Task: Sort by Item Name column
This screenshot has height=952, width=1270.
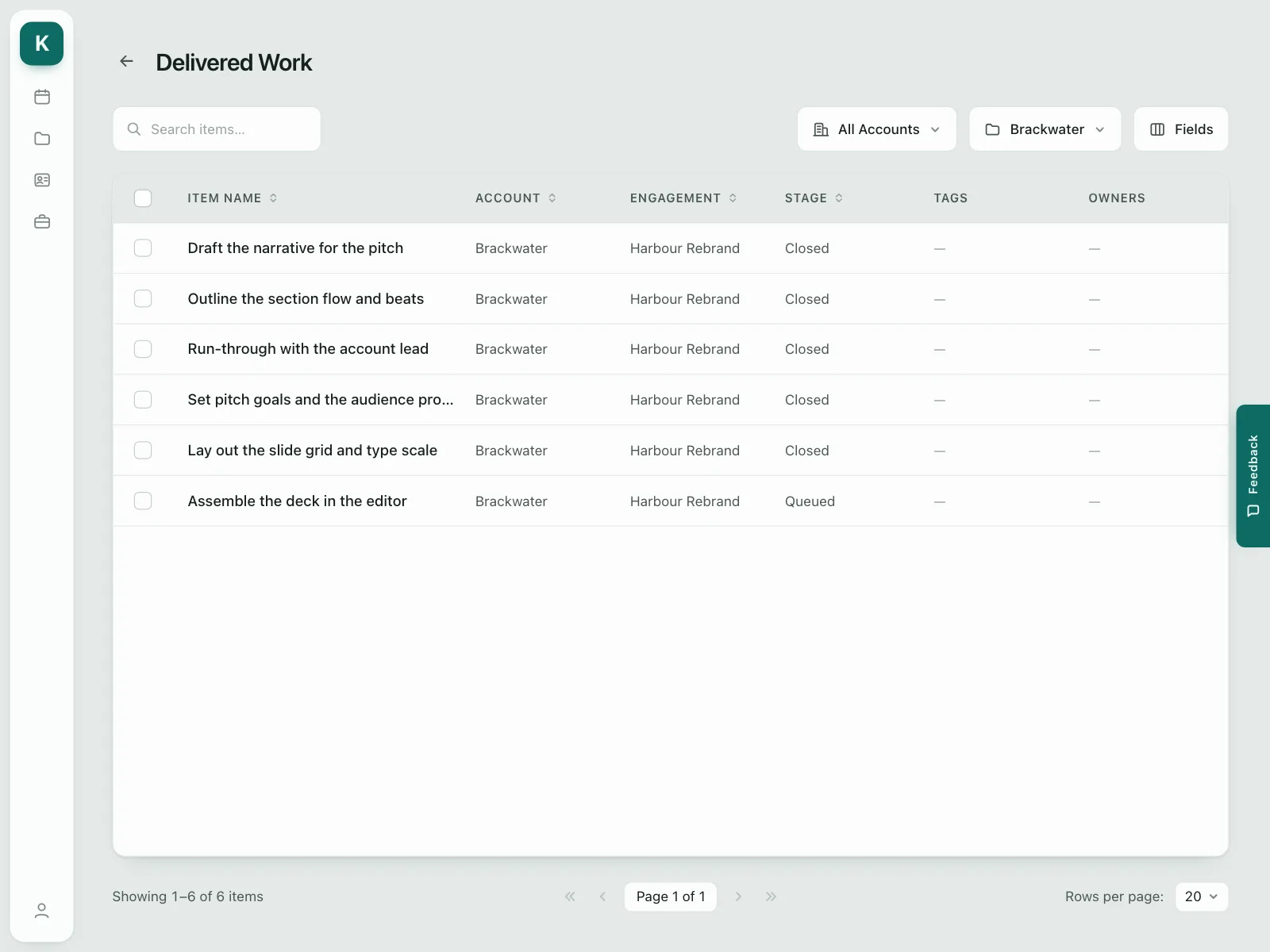Action: pyautogui.click(x=232, y=198)
